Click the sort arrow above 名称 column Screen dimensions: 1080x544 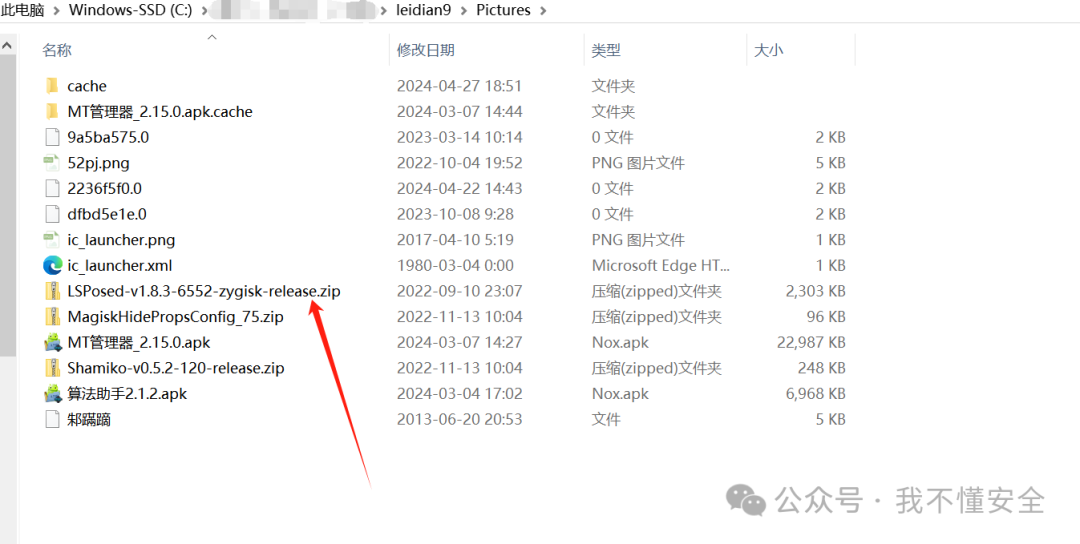click(x=212, y=36)
